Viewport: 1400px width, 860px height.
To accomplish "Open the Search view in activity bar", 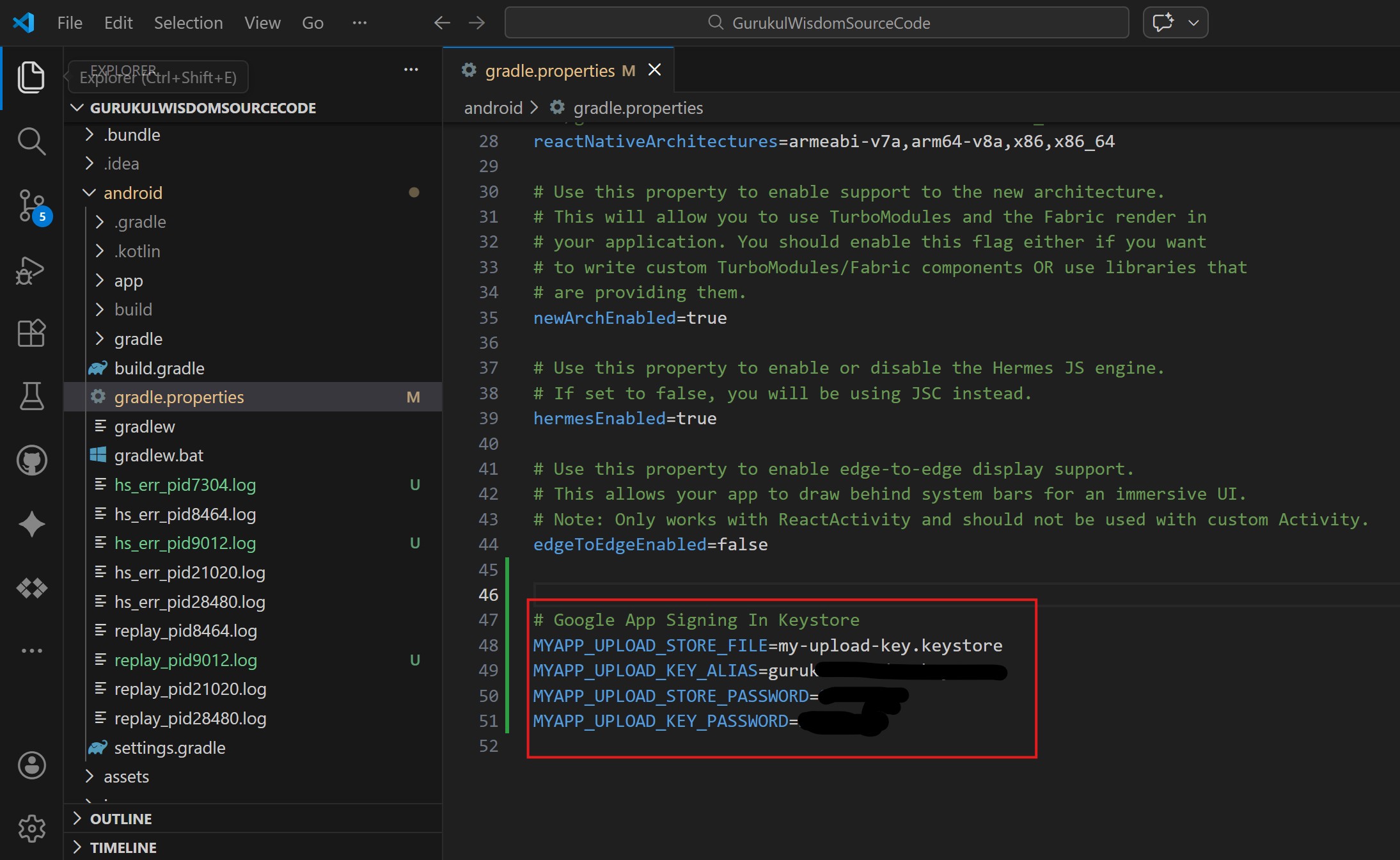I will point(31,141).
